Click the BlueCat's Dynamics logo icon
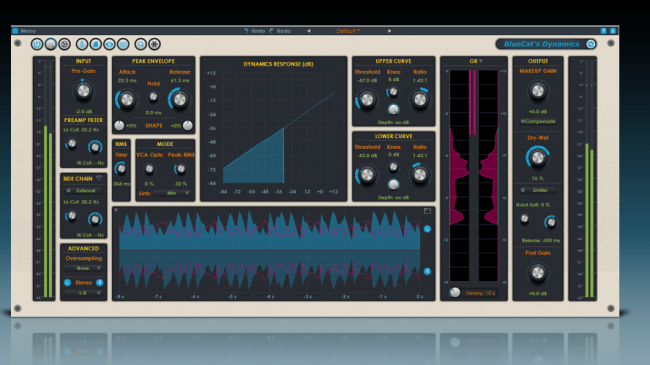 tap(591, 44)
